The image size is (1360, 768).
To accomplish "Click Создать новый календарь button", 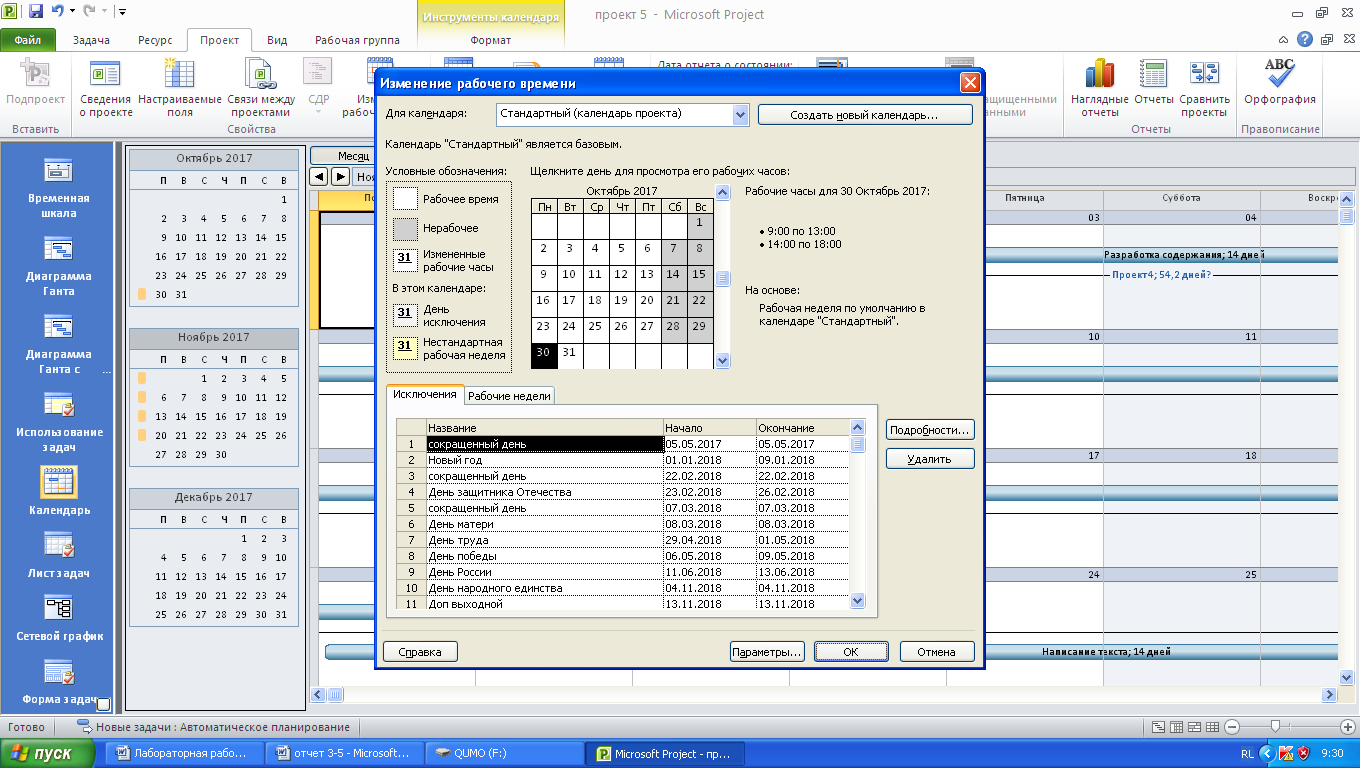I will point(865,115).
